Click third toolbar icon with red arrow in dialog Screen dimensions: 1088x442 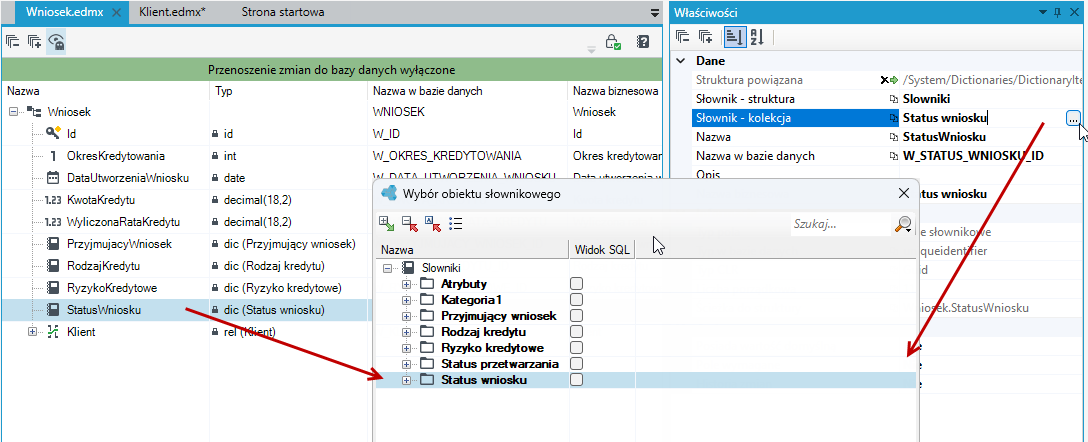pyautogui.click(x=432, y=223)
